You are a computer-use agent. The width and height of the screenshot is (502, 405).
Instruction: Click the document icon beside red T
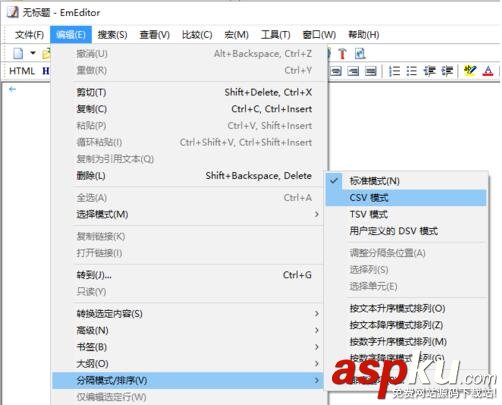point(360,54)
